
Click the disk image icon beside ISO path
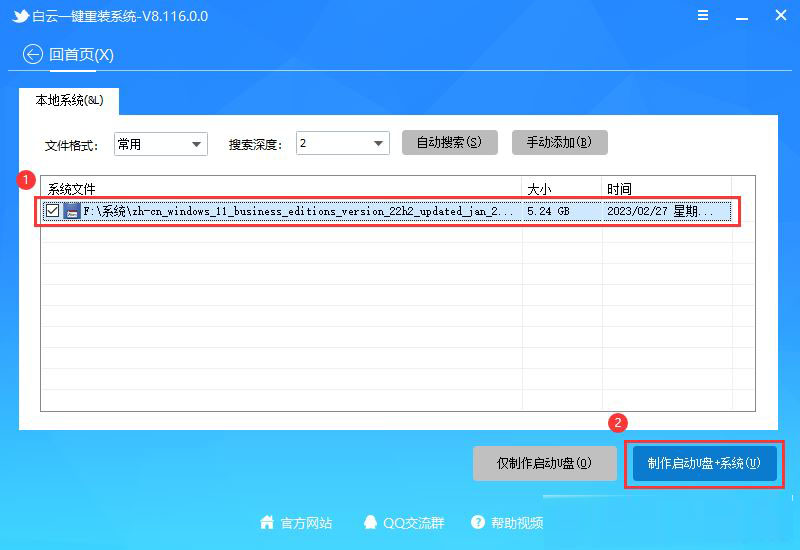[x=72, y=211]
